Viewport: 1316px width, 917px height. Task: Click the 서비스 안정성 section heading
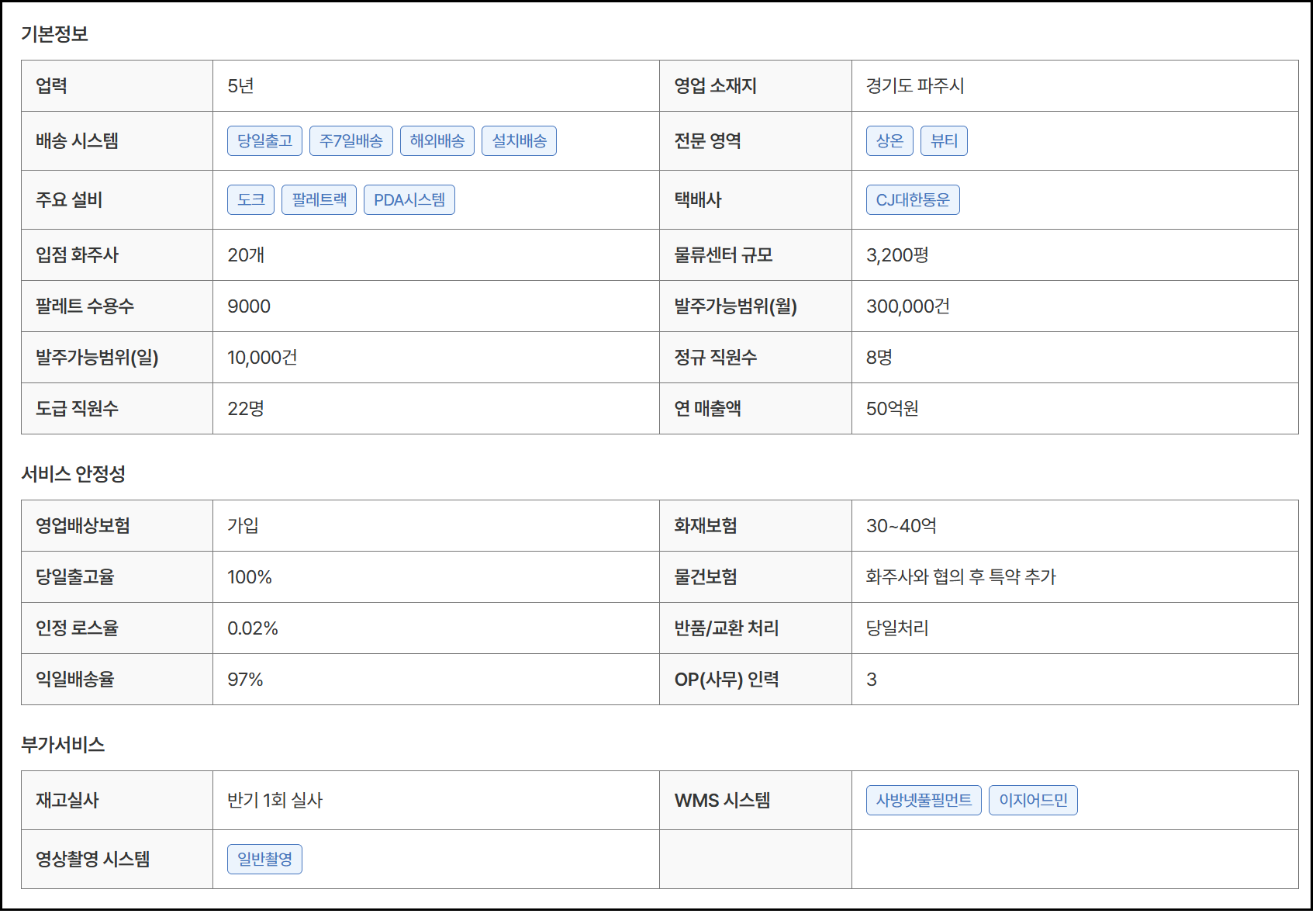73,474
